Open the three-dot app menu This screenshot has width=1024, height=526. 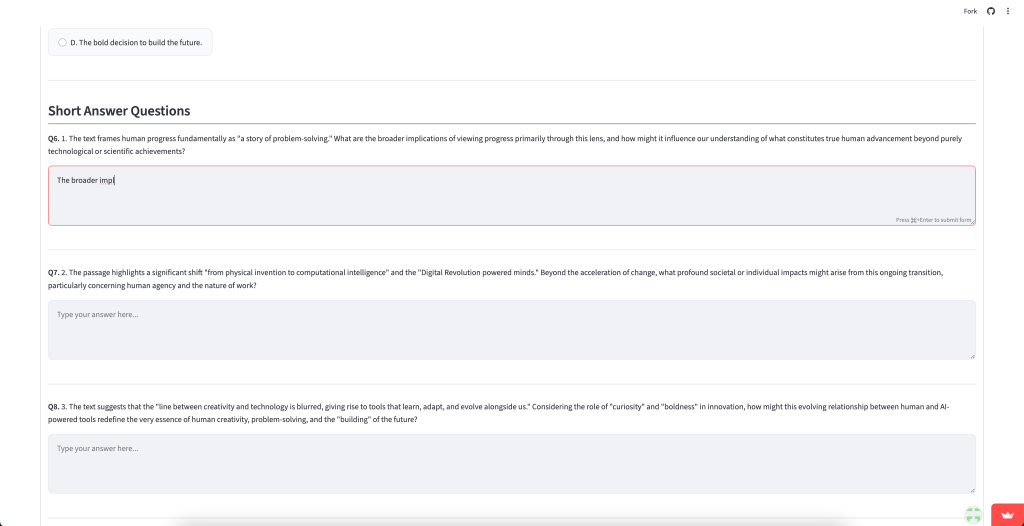(1008, 11)
